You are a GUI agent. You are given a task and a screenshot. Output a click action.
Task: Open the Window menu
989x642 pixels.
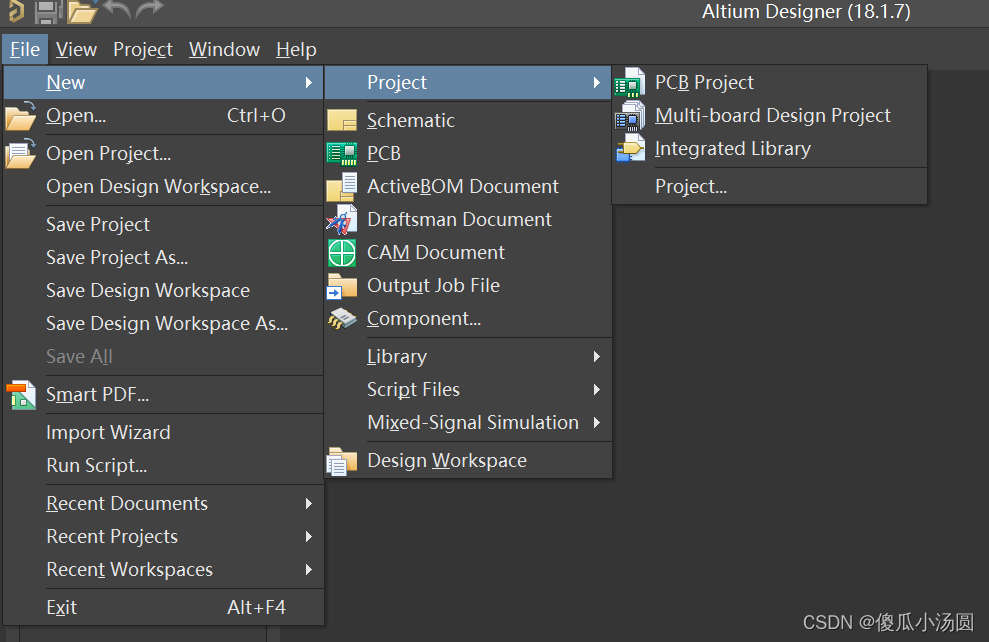(224, 49)
